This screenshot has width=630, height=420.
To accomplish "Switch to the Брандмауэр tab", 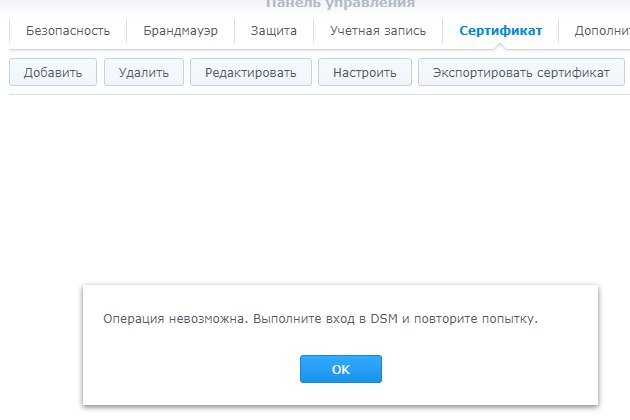I will 180,31.
